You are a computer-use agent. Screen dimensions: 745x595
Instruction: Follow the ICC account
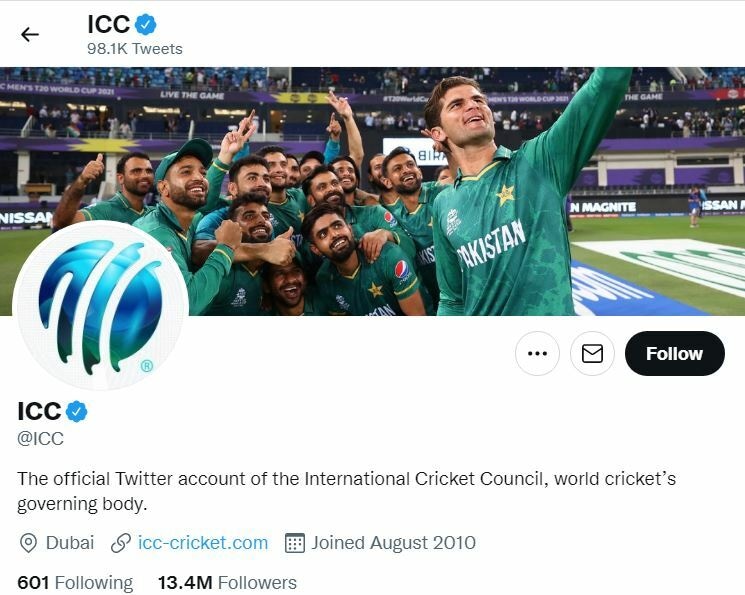click(674, 354)
